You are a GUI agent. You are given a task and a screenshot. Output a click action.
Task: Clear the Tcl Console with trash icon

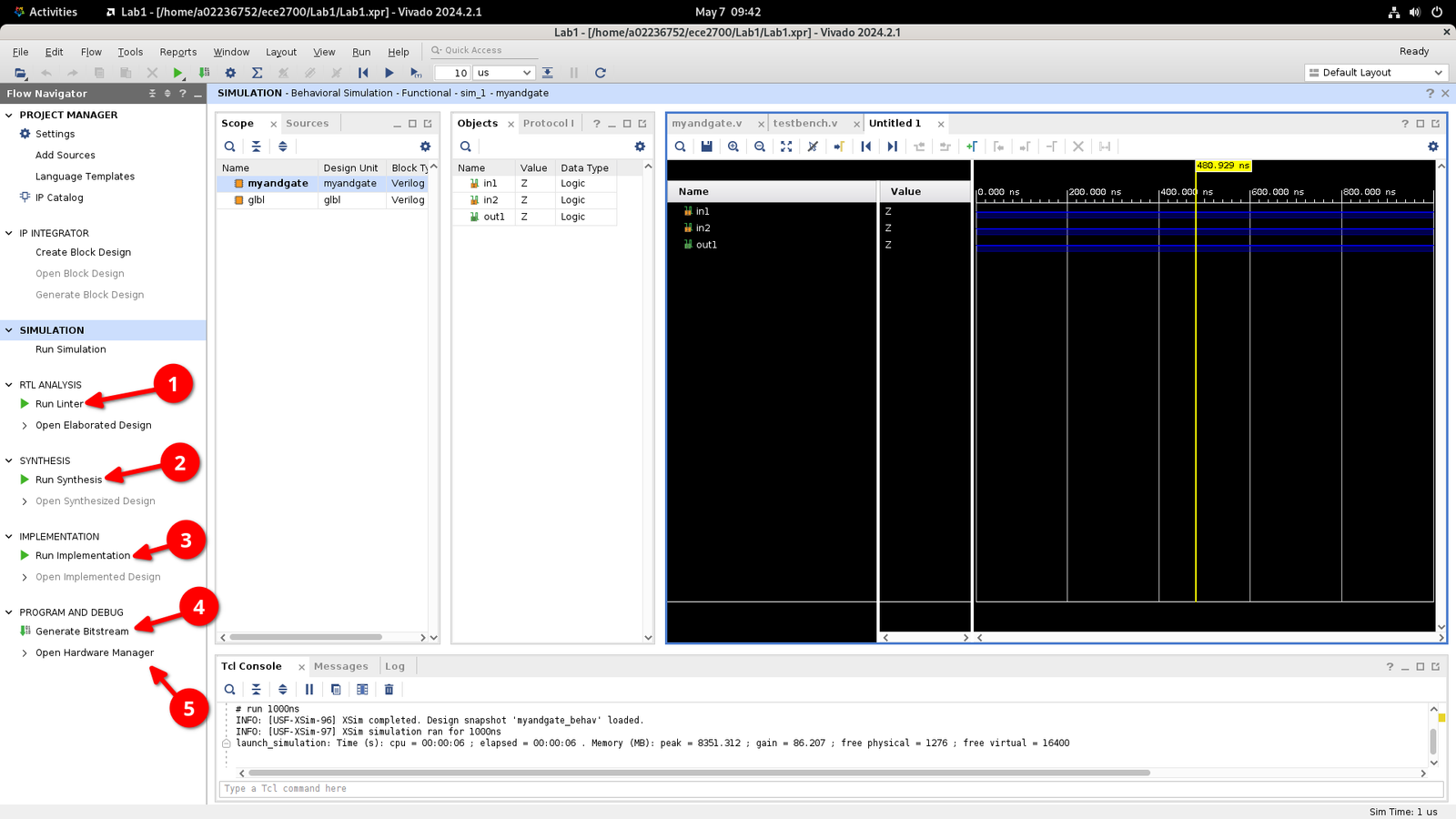389,690
